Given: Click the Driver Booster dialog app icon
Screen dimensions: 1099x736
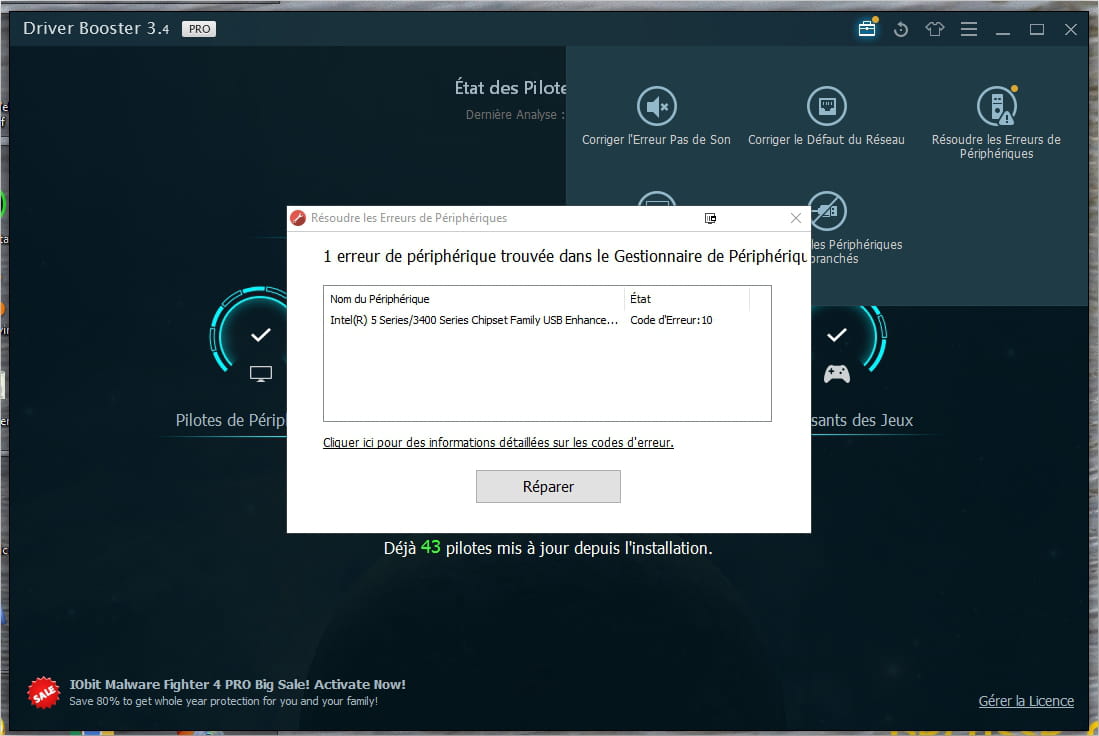Looking at the screenshot, I should coord(298,218).
